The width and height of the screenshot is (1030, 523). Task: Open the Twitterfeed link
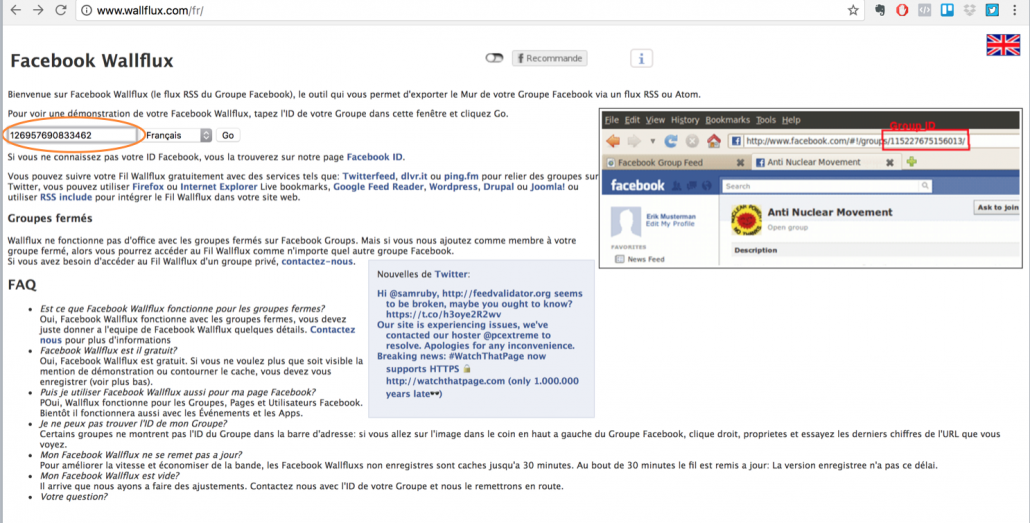click(x=369, y=176)
